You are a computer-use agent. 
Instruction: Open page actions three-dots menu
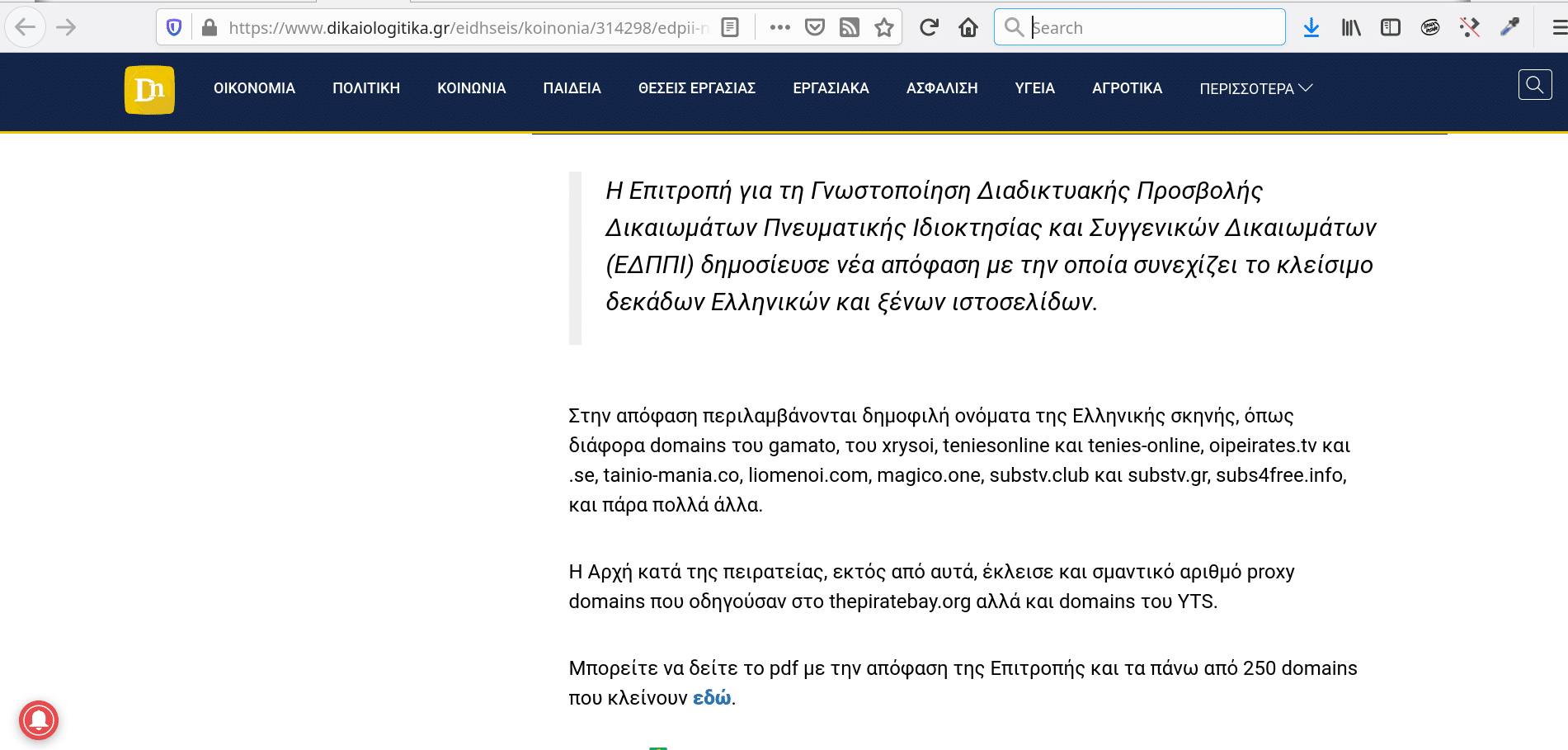pyautogui.click(x=779, y=28)
